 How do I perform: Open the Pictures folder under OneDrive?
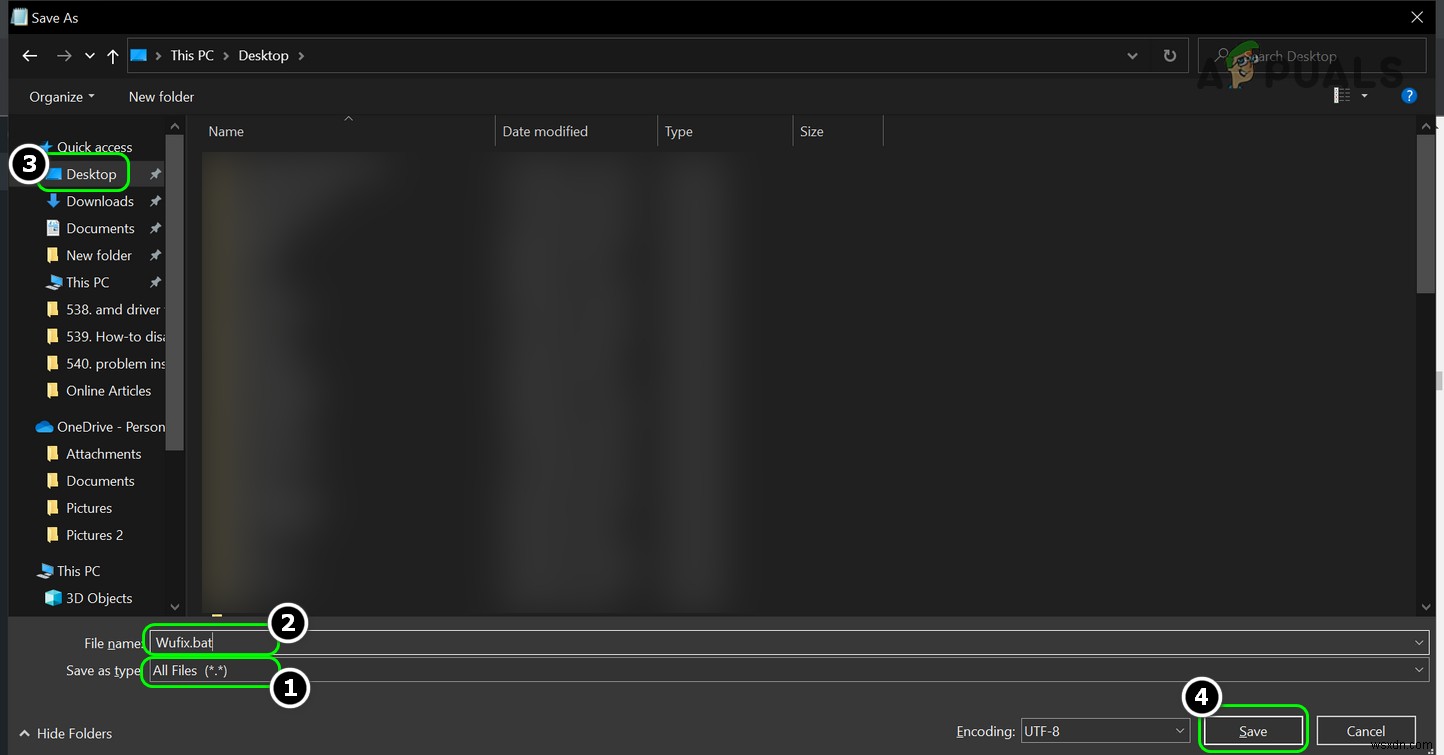coord(89,508)
